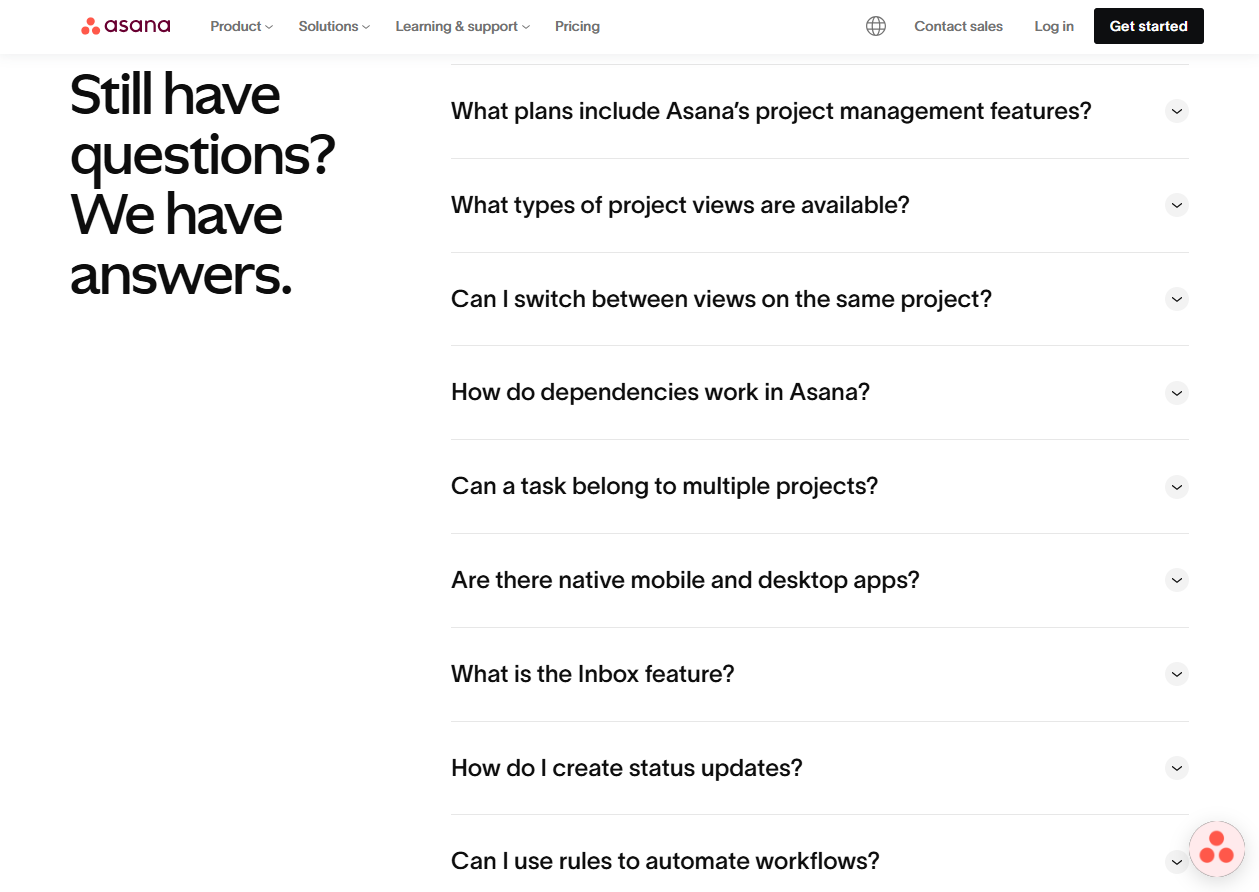Image resolution: width=1259 pixels, height=892 pixels.
Task: Expand the multiple projects question
Action: point(1176,487)
